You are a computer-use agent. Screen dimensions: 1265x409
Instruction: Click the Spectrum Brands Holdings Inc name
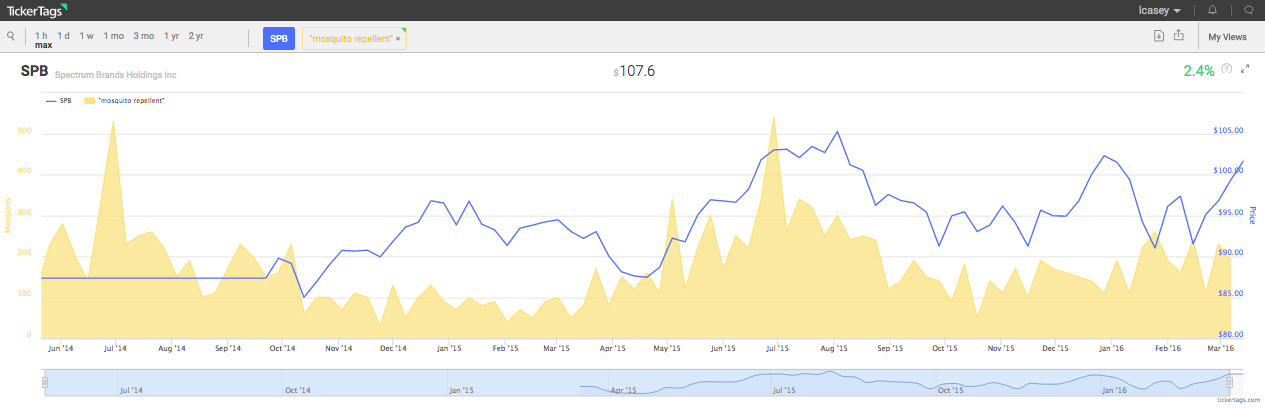click(x=115, y=75)
